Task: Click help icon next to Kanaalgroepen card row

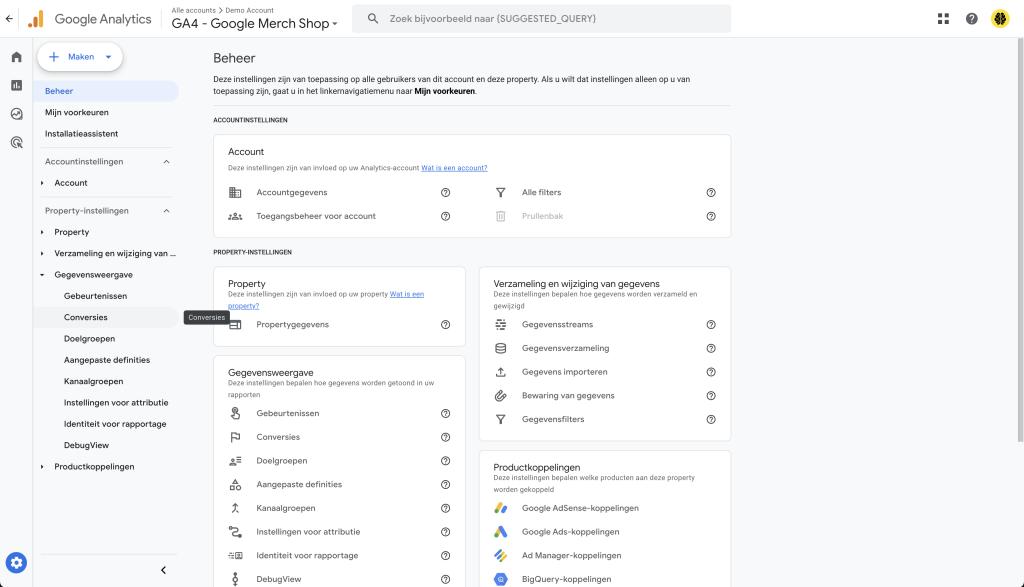Action: coord(445,508)
